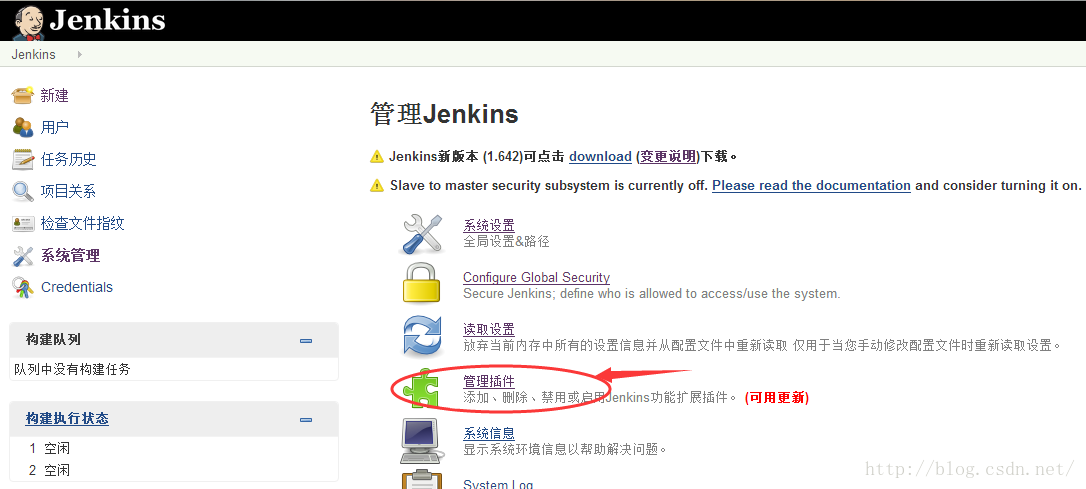Click the 构建队列 panel title
Screen dimensions: 1086x489
53,339
